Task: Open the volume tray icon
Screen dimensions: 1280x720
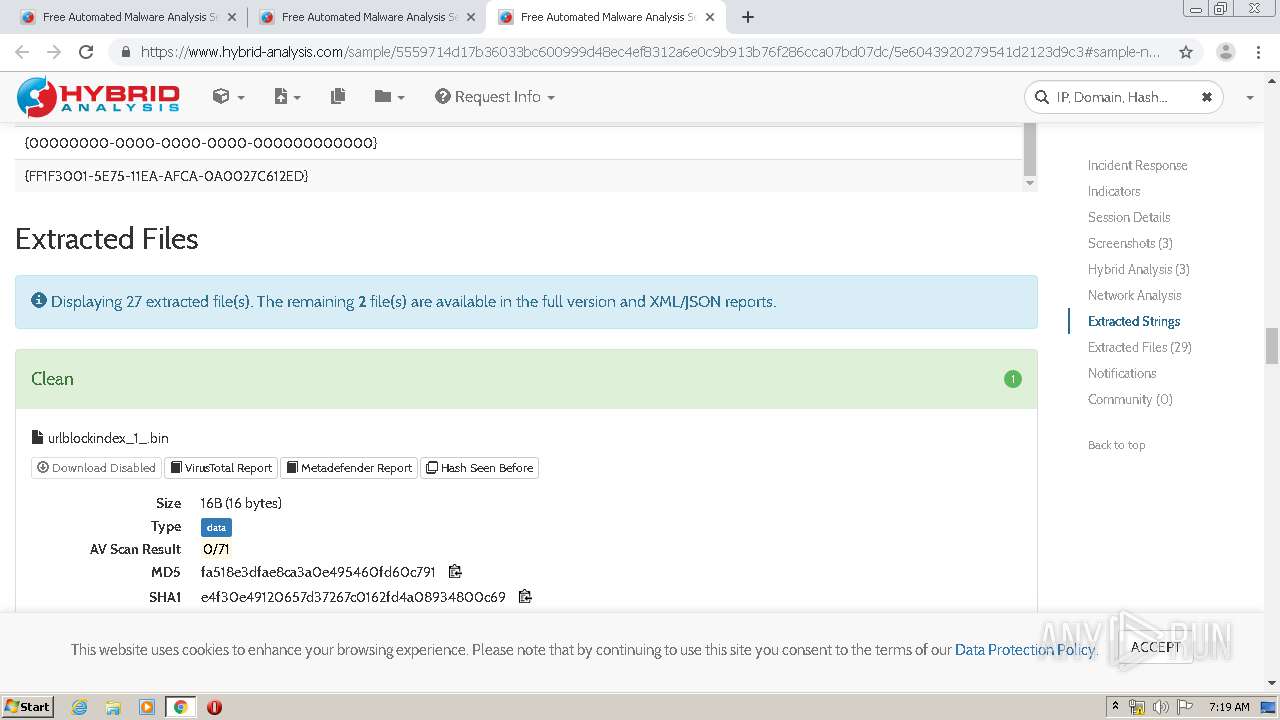Action: point(1161,707)
